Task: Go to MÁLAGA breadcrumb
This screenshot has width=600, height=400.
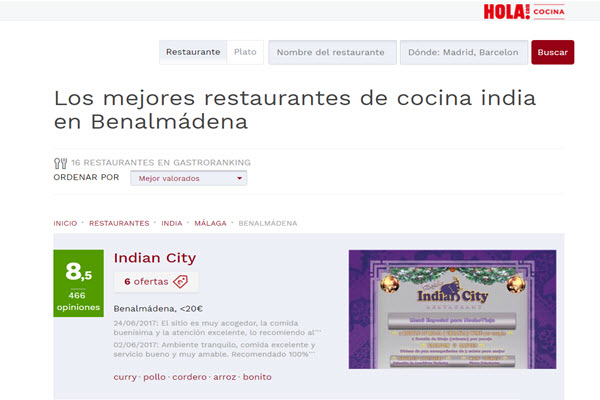Action: coord(210,223)
